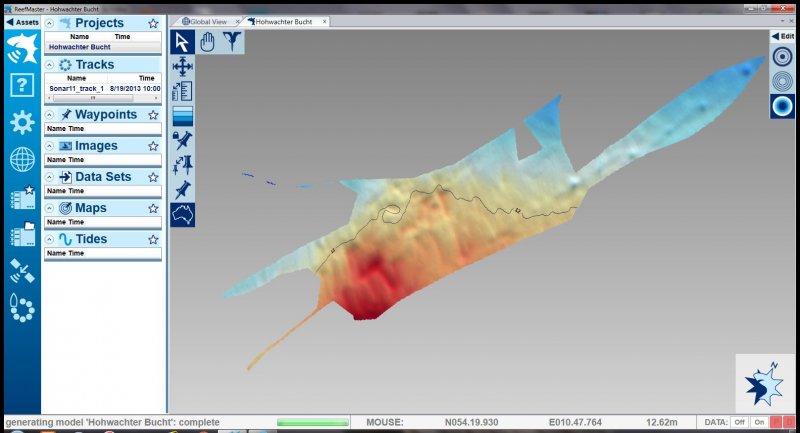Click the Tracks horizontal scrollbar thumb
The image size is (800, 433).
tap(93, 98)
